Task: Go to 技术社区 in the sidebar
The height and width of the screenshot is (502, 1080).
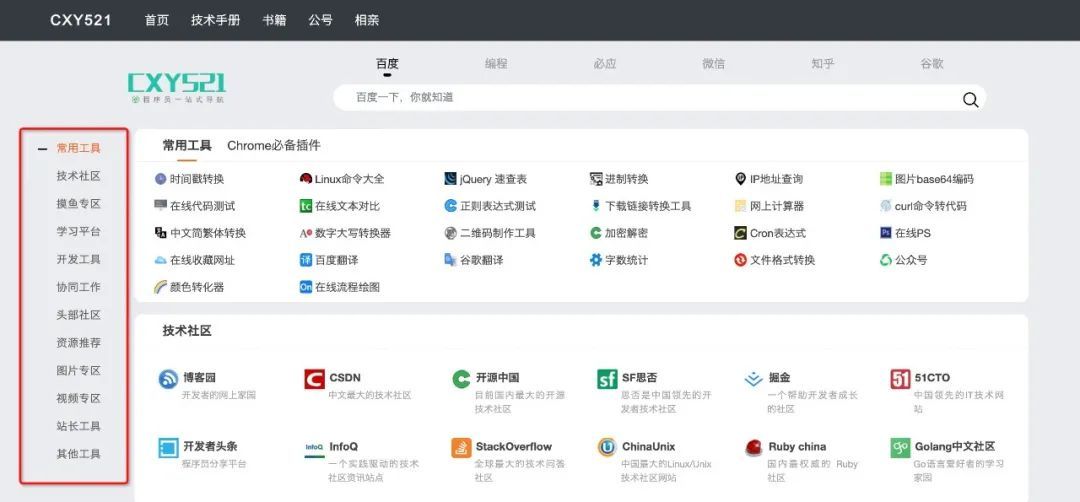Action: pyautogui.click(x=79, y=176)
